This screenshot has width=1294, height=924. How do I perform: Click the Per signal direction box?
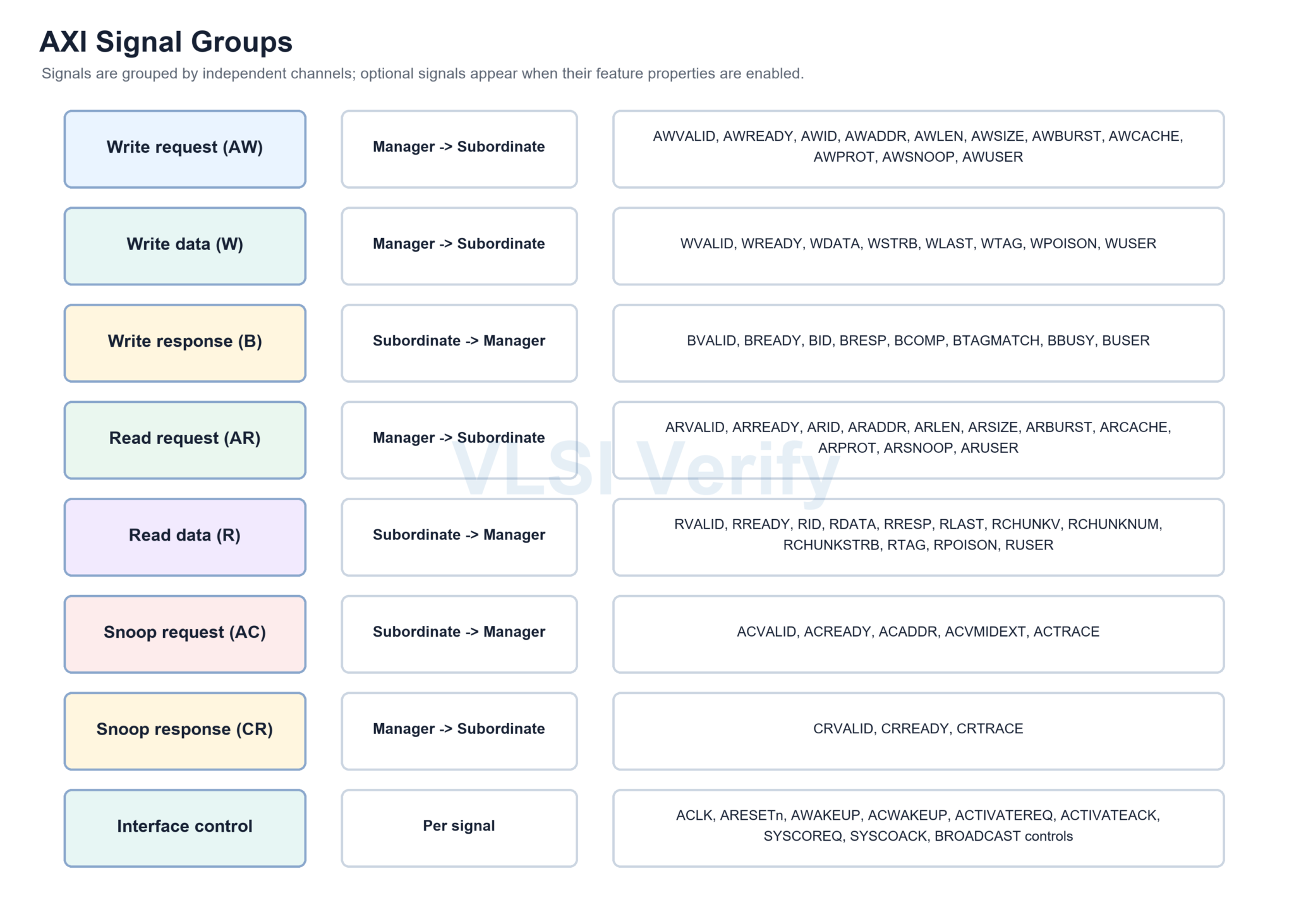tap(459, 828)
